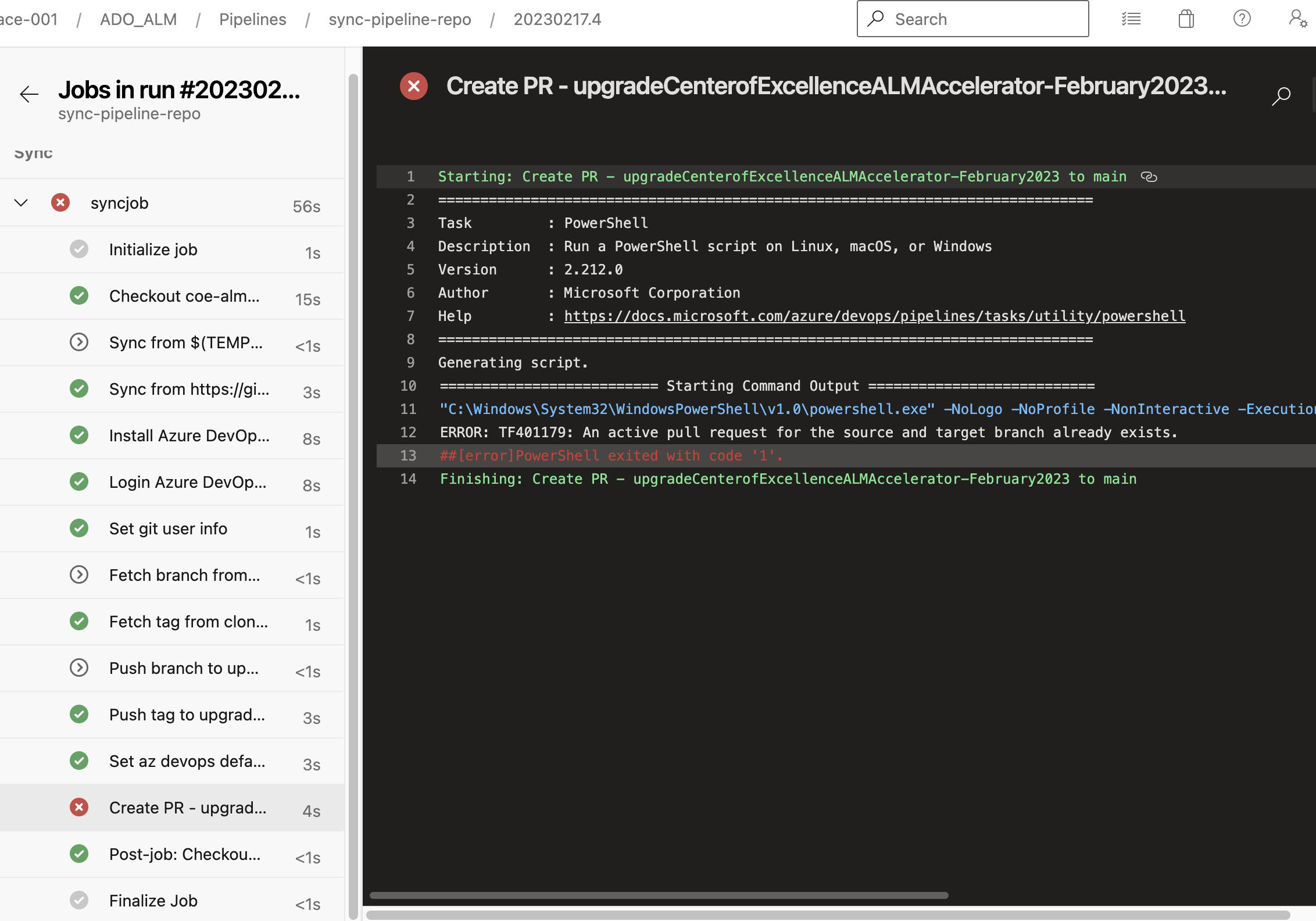Click the red failed status icon in log header

tap(414, 86)
